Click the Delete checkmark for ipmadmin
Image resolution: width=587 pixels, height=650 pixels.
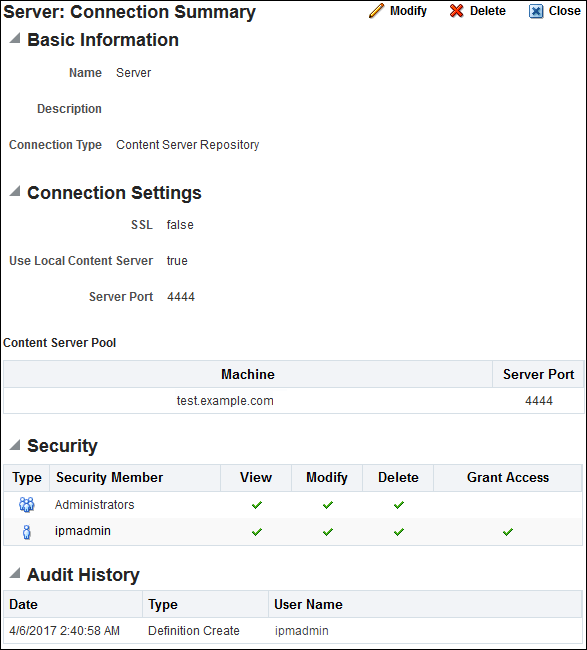coord(399,532)
